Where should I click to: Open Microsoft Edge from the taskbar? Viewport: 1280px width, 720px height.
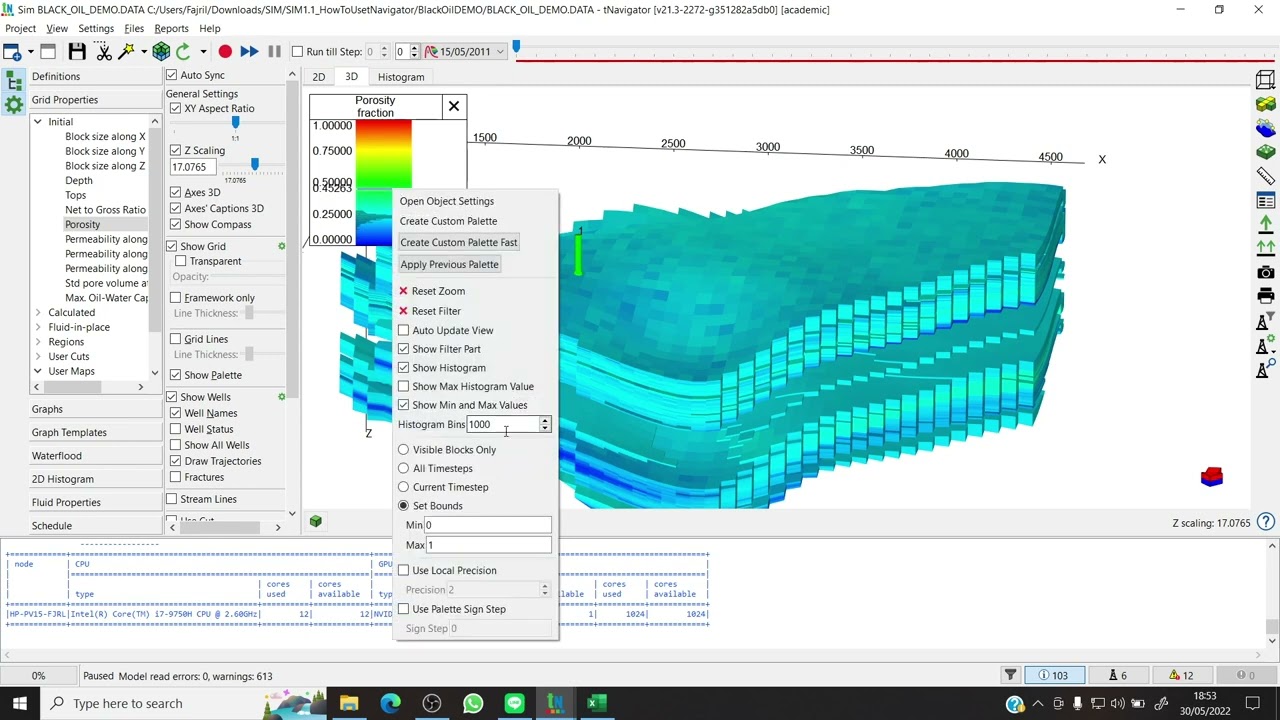(391, 703)
